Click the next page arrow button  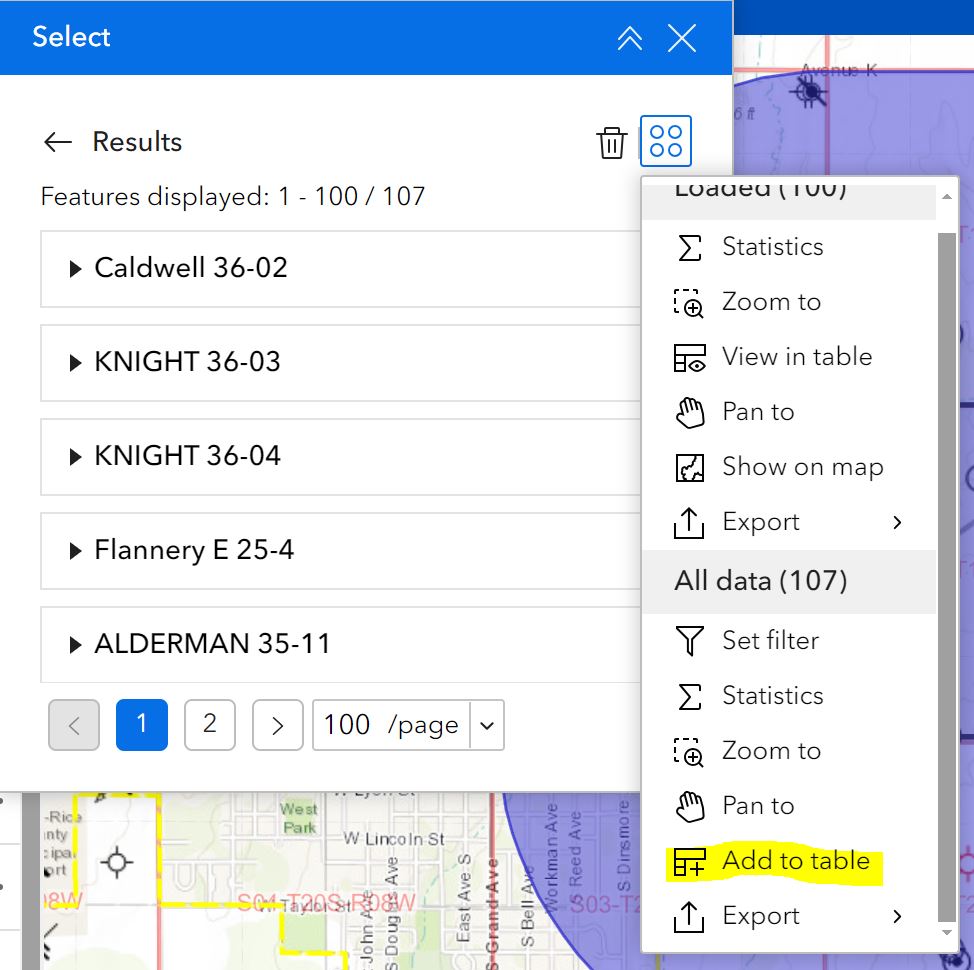click(276, 725)
